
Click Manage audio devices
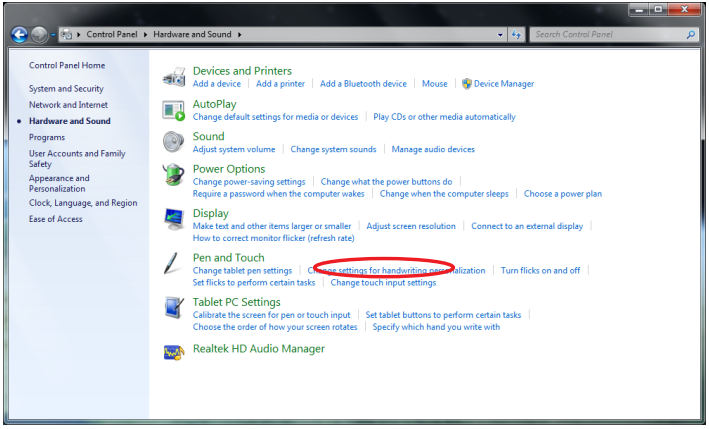433,149
